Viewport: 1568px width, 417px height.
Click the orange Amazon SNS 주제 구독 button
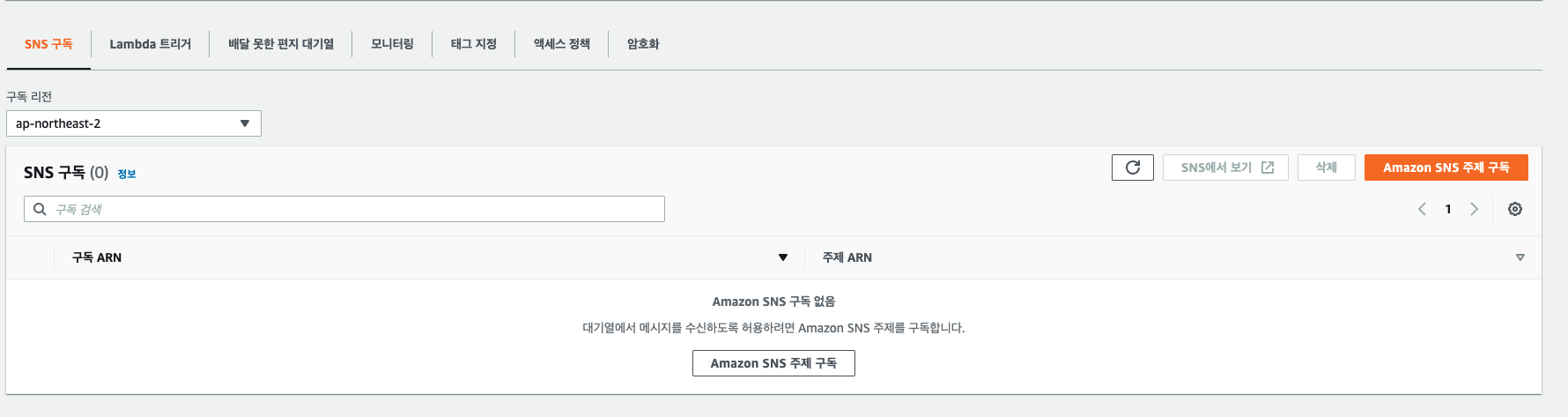coord(1446,168)
